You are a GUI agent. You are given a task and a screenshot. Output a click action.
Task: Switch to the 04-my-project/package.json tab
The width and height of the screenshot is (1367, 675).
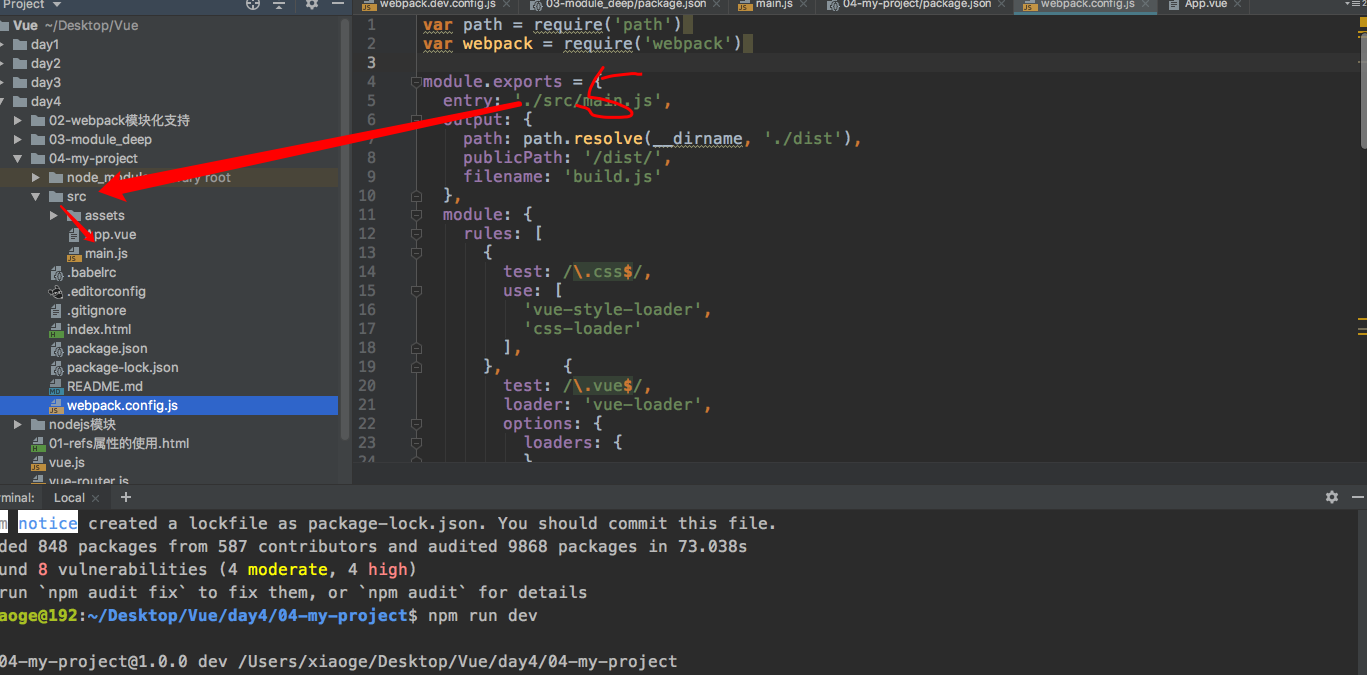pyautogui.click(x=916, y=4)
